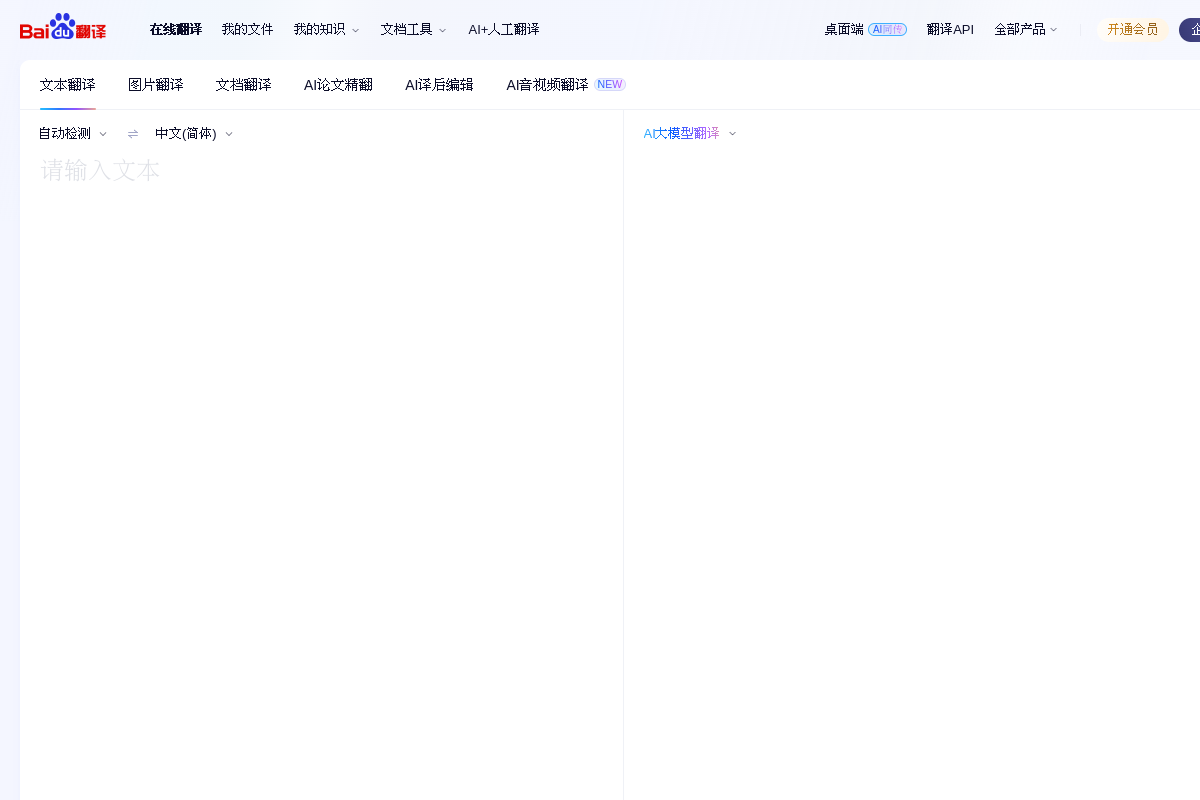Expand the 我的知识 menu
The image size is (1200, 800).
[x=326, y=29]
